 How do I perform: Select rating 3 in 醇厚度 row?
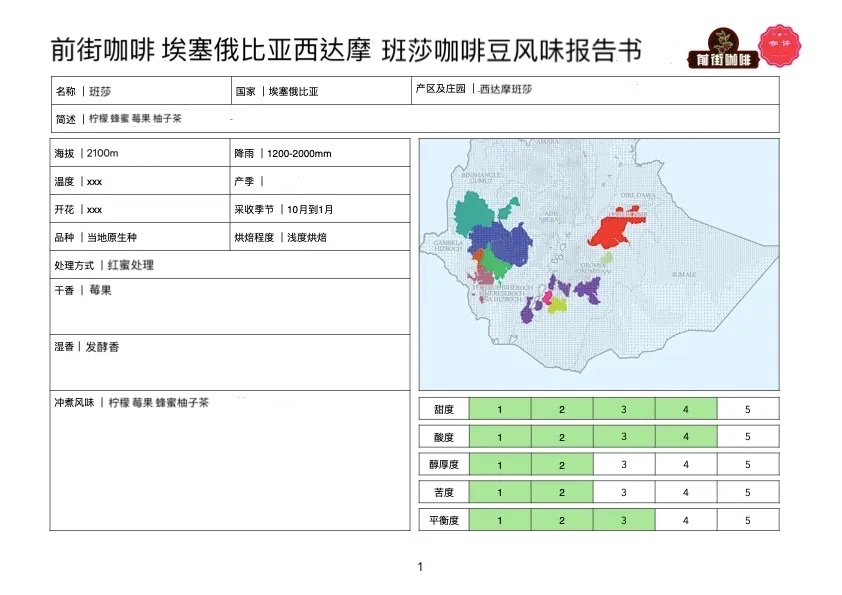click(624, 465)
